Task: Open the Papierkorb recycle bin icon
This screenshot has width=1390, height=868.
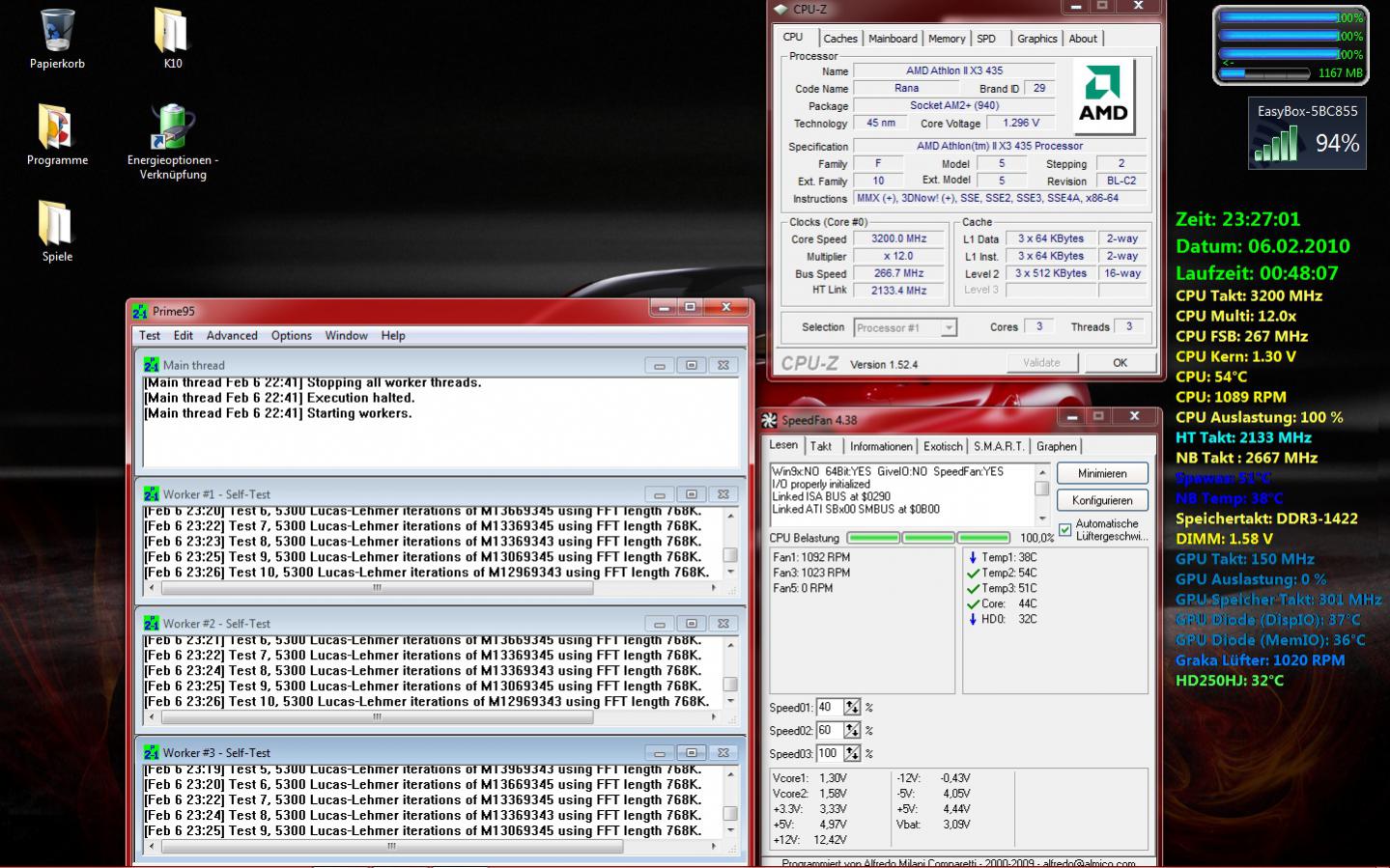Action: coord(58,31)
